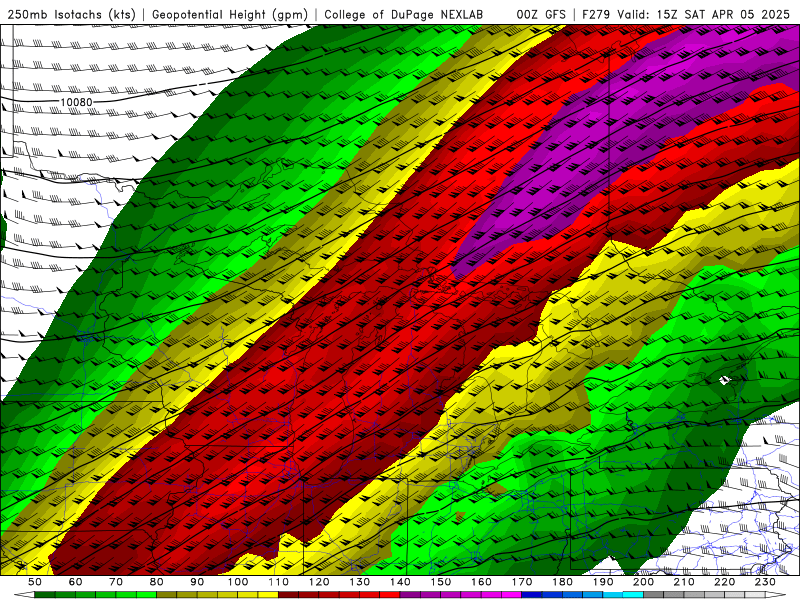Click the 140 value on the legend
The image size is (800, 600).
pyautogui.click(x=399, y=582)
